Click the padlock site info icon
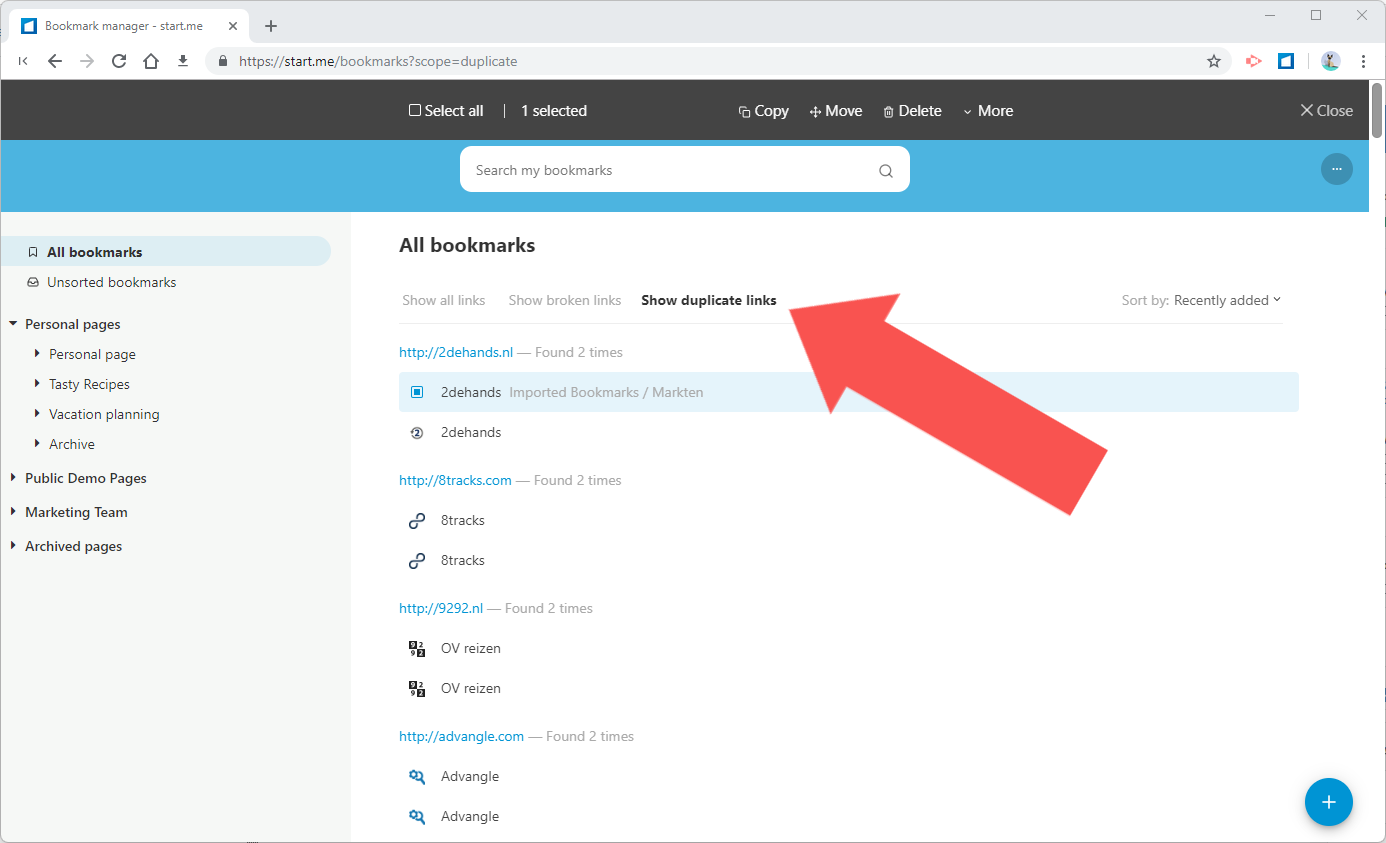The width and height of the screenshot is (1386, 843). click(x=223, y=61)
